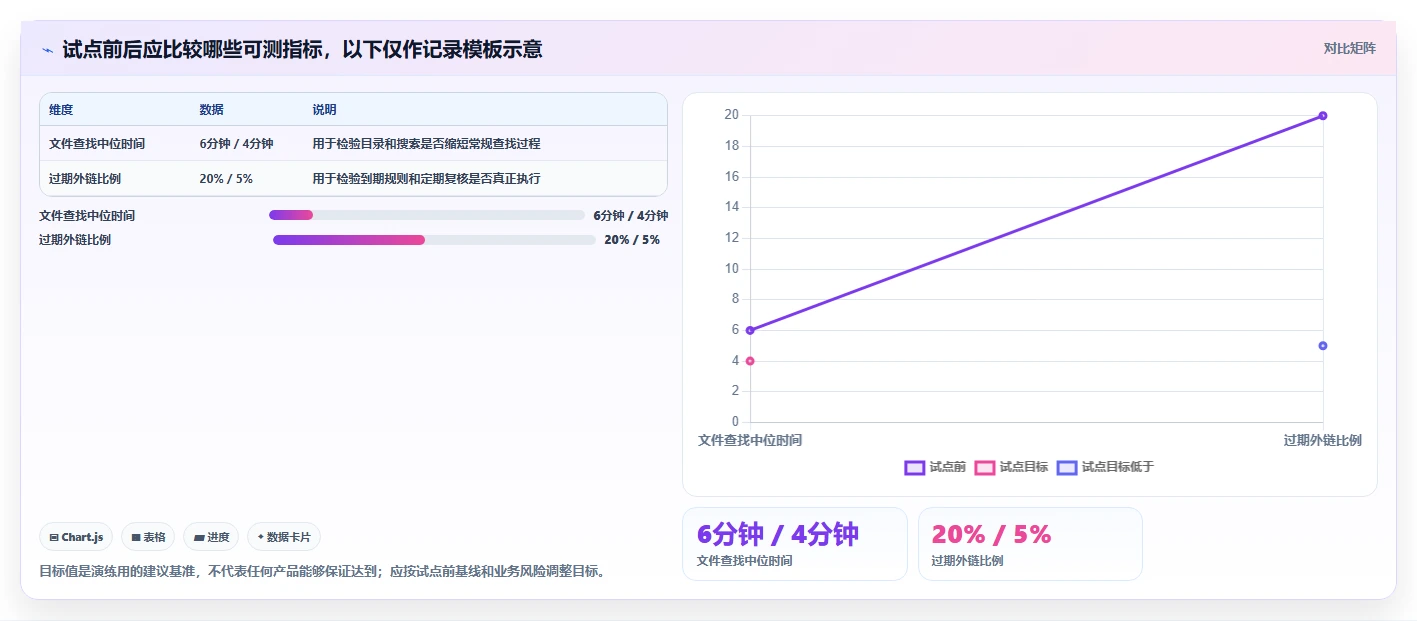Click the 数据卡片 tag chip
This screenshot has height=621, width=1417.
tap(284, 537)
